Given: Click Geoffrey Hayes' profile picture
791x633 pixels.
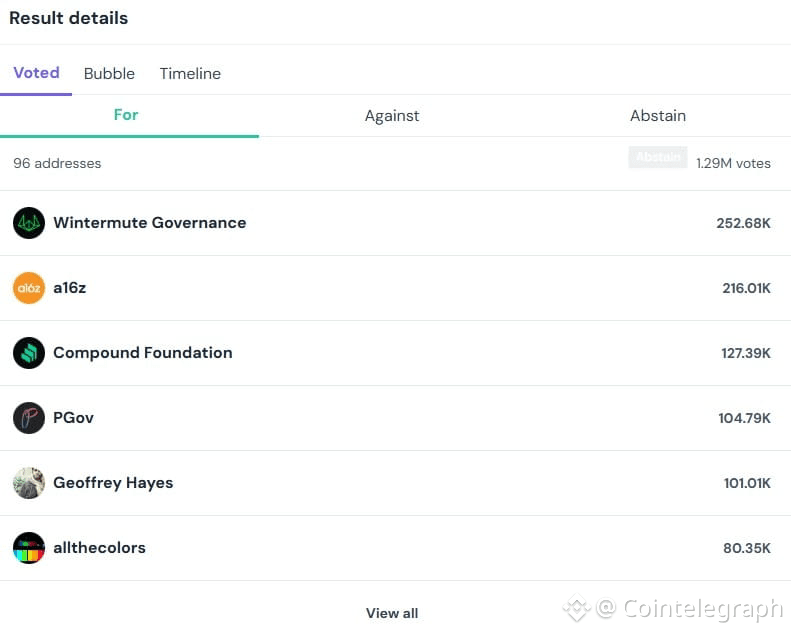Looking at the screenshot, I should coord(29,483).
